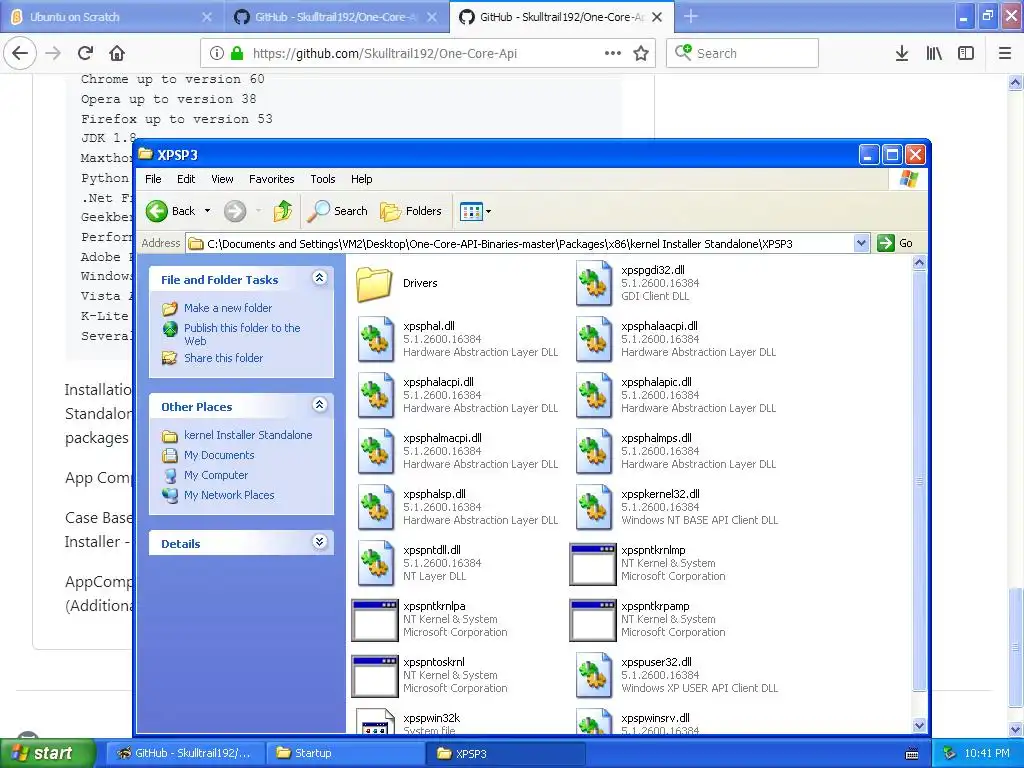
Task: Select xpsphalmacpi.dll file icon
Action: tap(376, 451)
